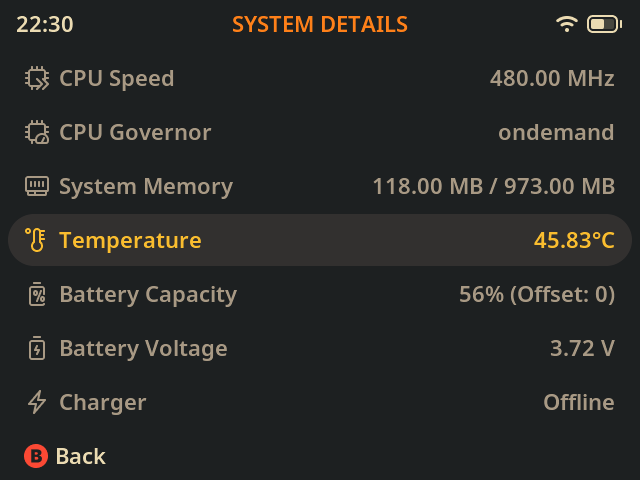Viewport: 640px width, 480px height.
Task: Click the ondemand governor value
Action: pos(556,132)
